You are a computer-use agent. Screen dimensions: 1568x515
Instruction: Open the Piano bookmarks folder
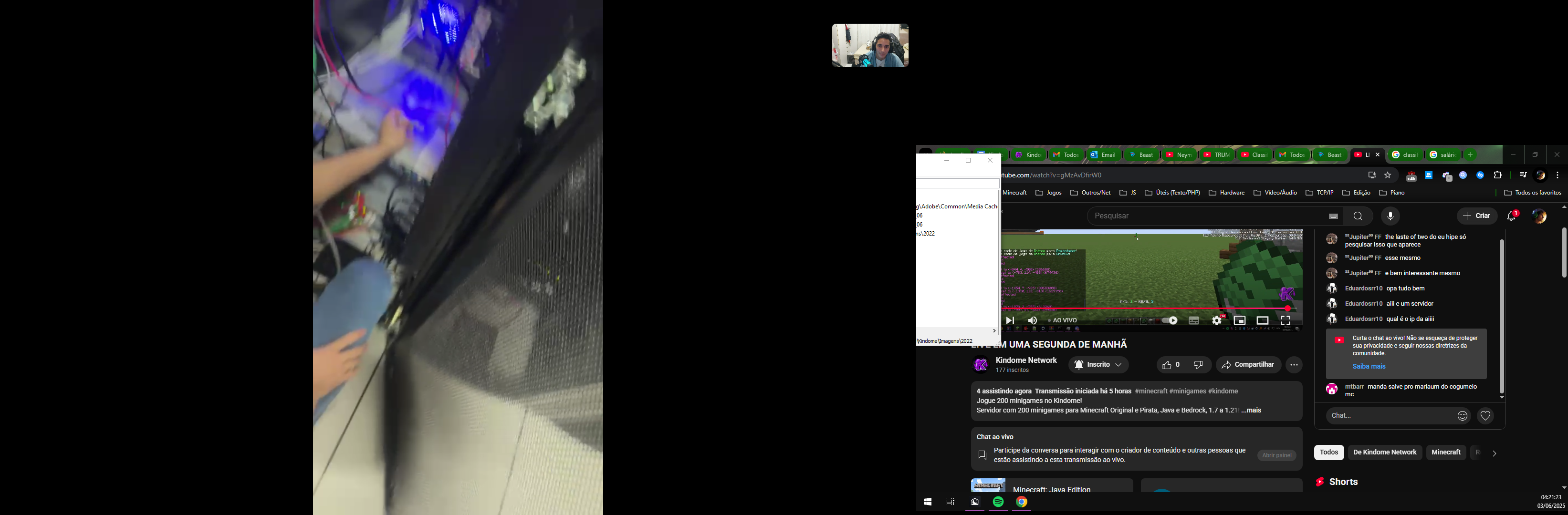point(1392,193)
